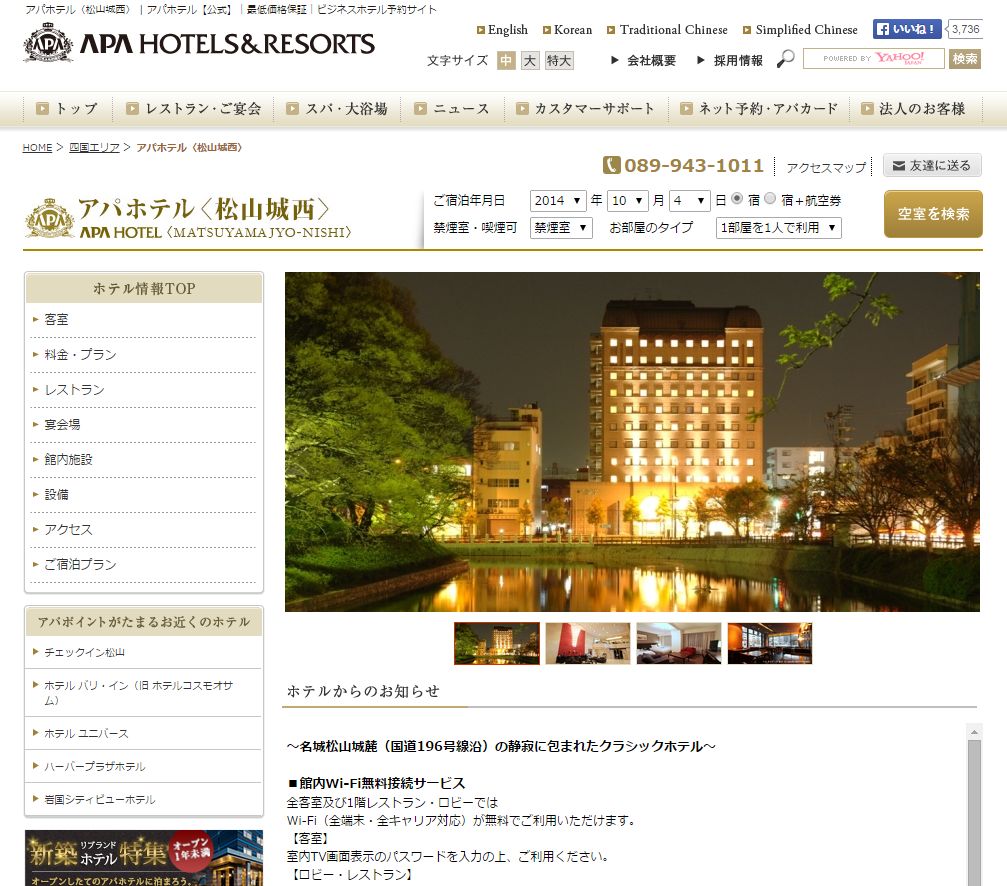Select the 宿 only radio button
This screenshot has height=886, width=1007.
click(737, 199)
